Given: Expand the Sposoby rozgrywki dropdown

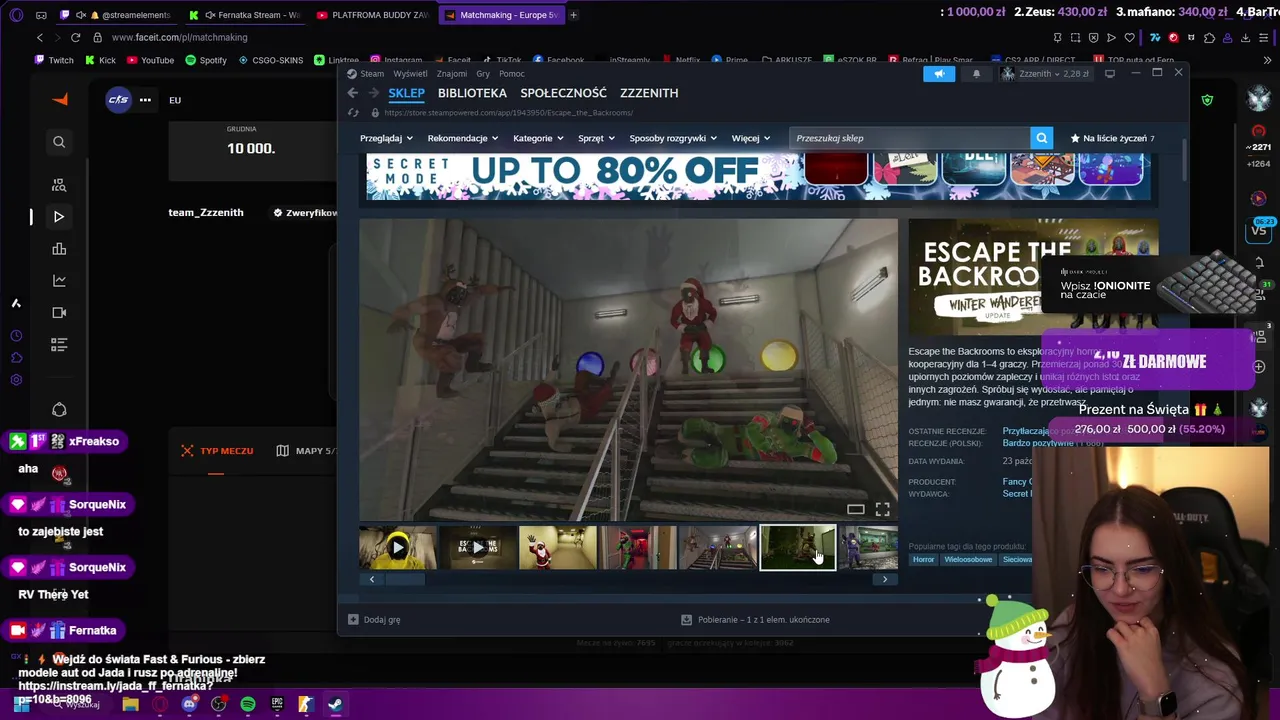Looking at the screenshot, I should tap(673, 138).
